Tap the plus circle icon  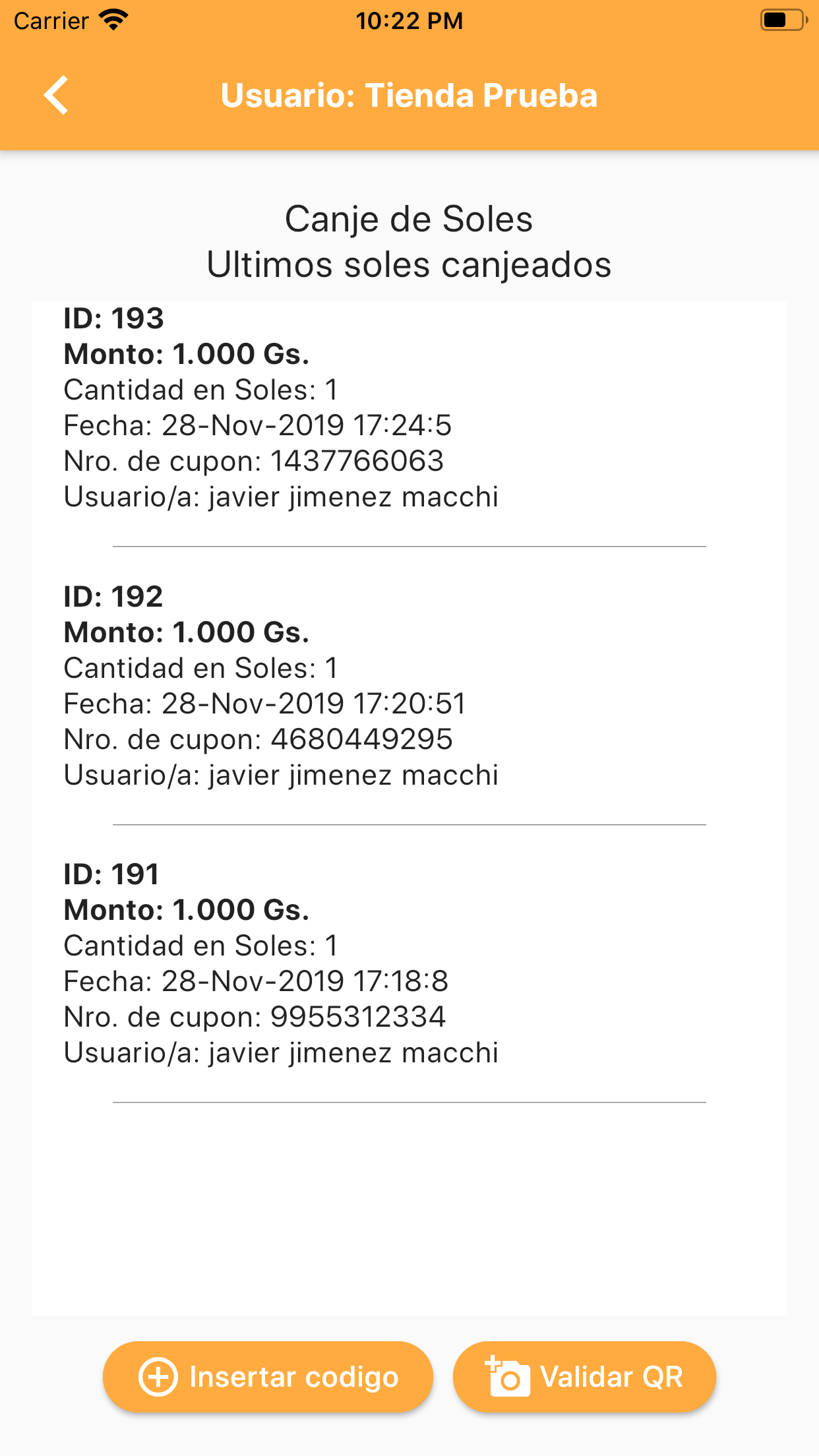(158, 1377)
